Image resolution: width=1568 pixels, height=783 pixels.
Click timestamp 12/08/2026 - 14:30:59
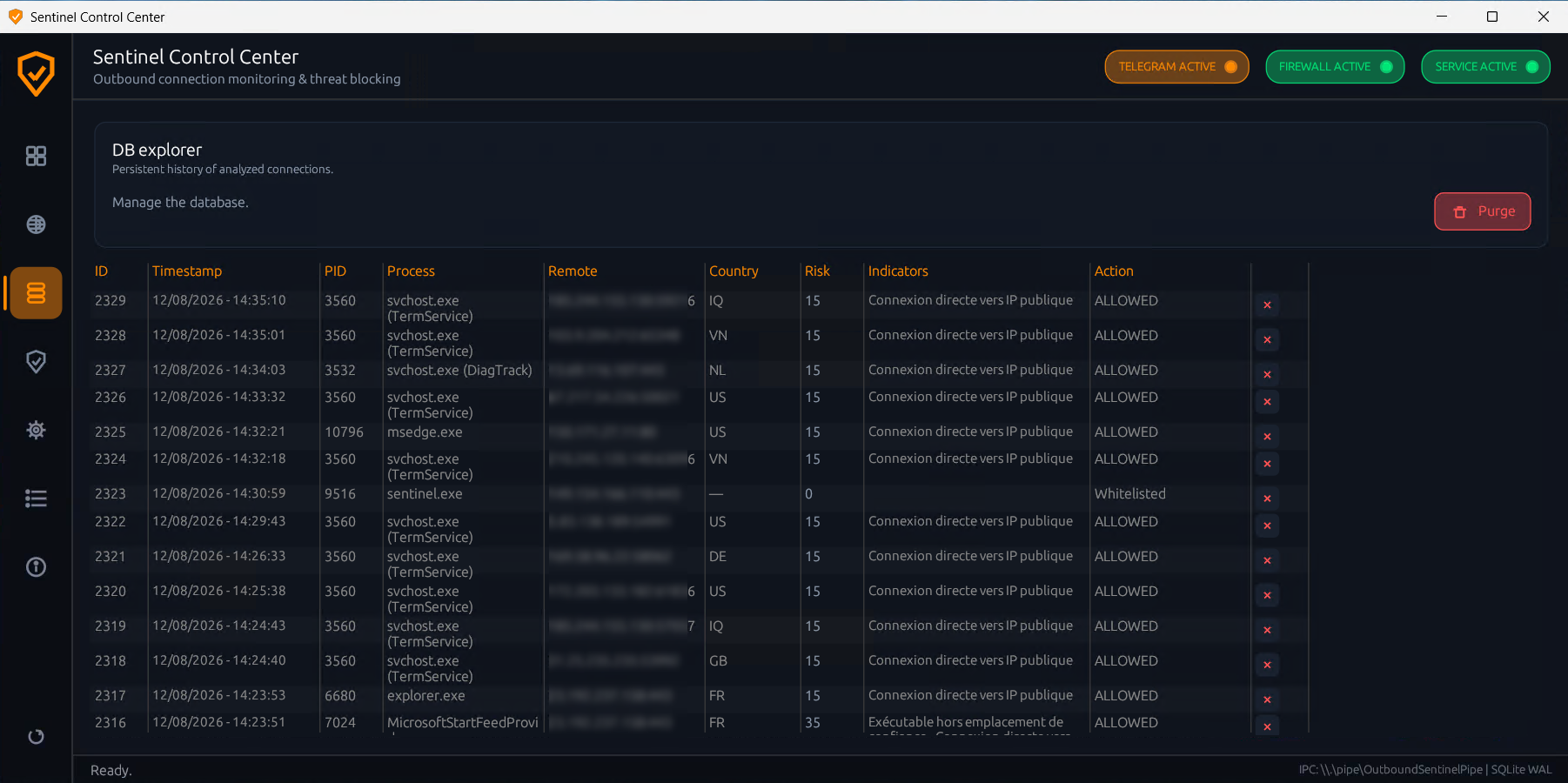click(x=218, y=494)
